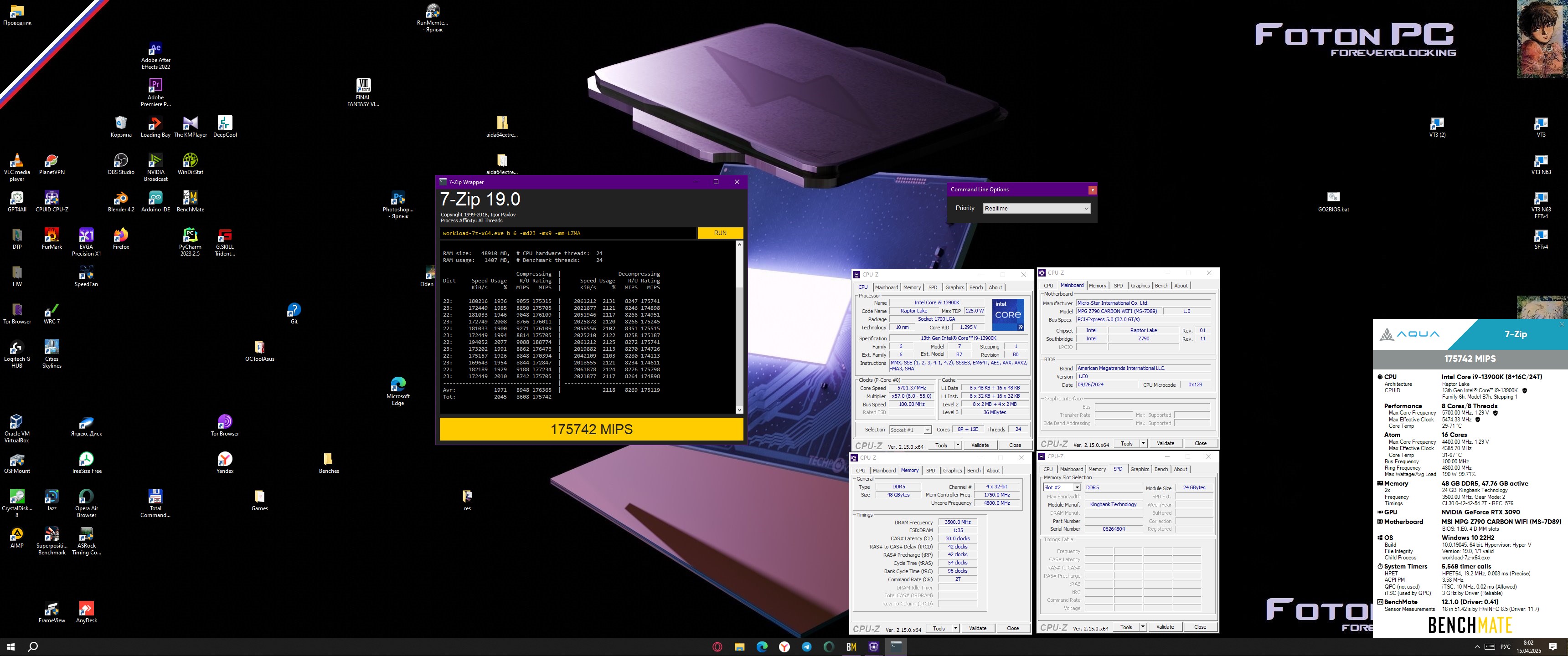
Task: Switch to CPU tab in CPU-Z Memory window
Action: coord(861,471)
